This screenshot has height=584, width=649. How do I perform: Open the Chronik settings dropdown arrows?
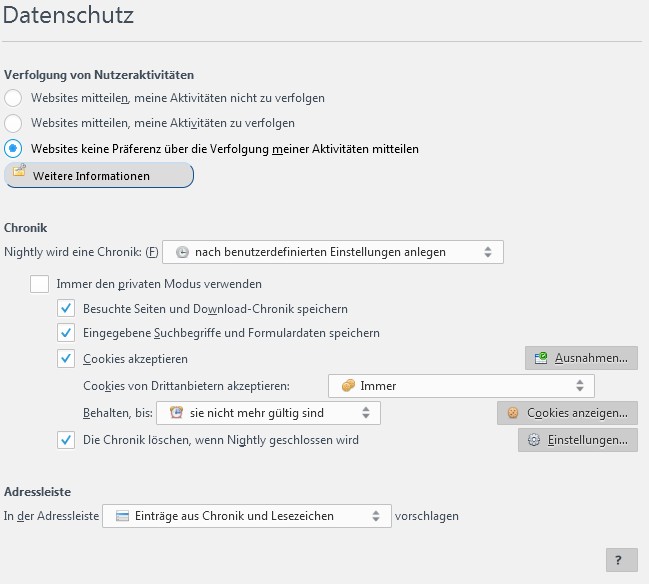487,252
